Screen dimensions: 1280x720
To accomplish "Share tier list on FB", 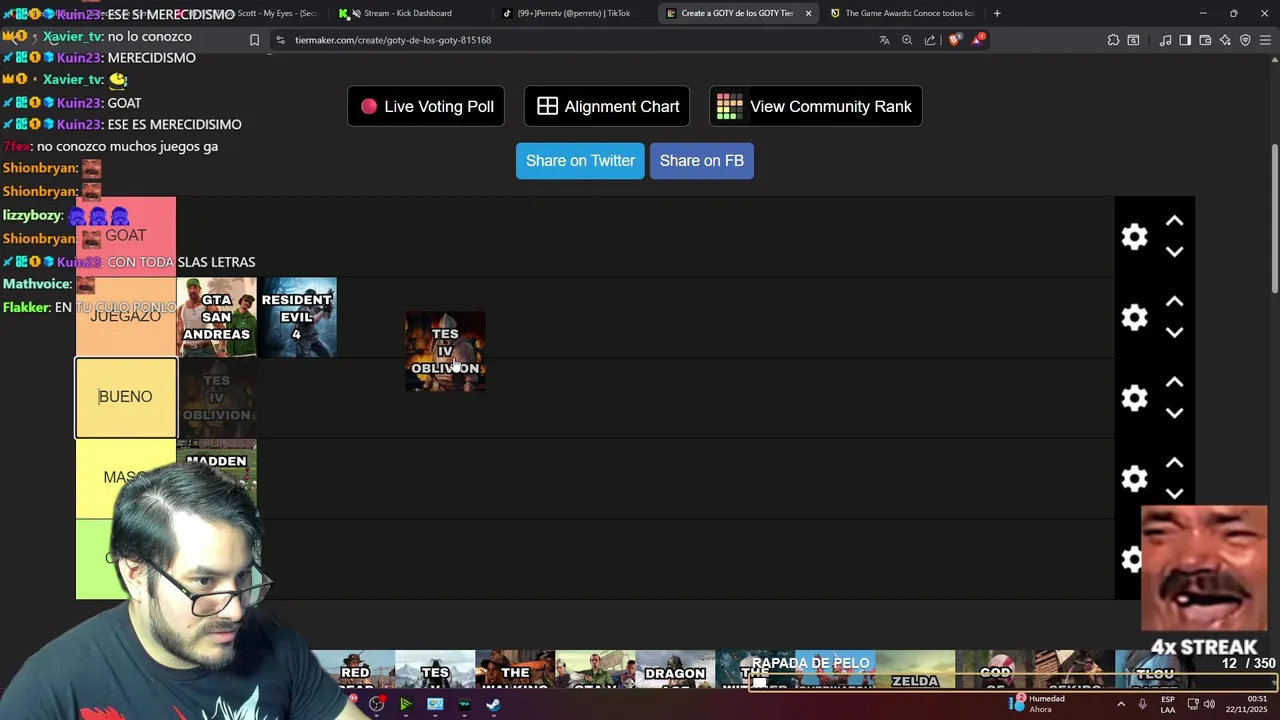I will pyautogui.click(x=702, y=160).
